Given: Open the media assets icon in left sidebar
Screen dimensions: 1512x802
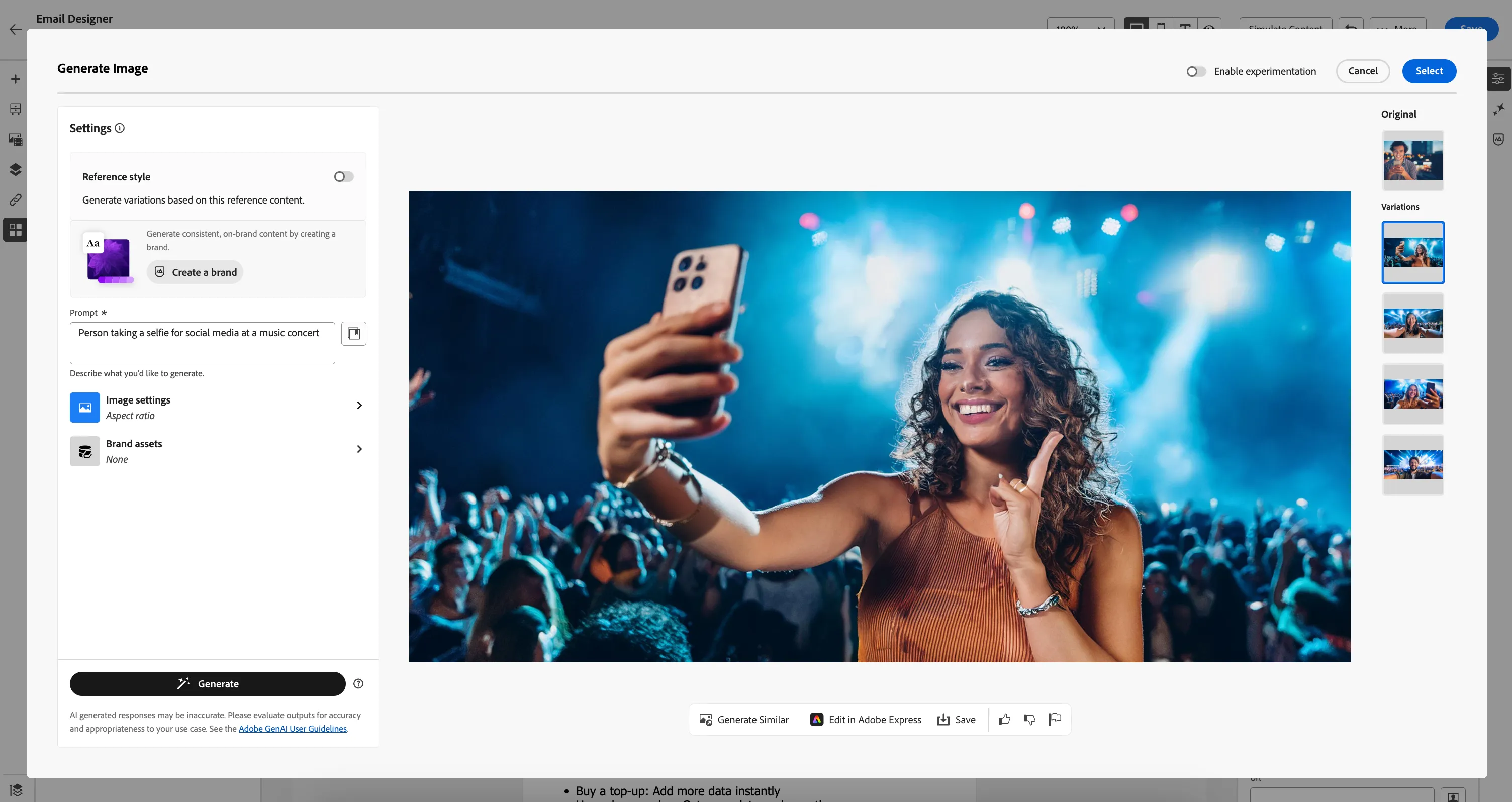Looking at the screenshot, I should [x=16, y=140].
